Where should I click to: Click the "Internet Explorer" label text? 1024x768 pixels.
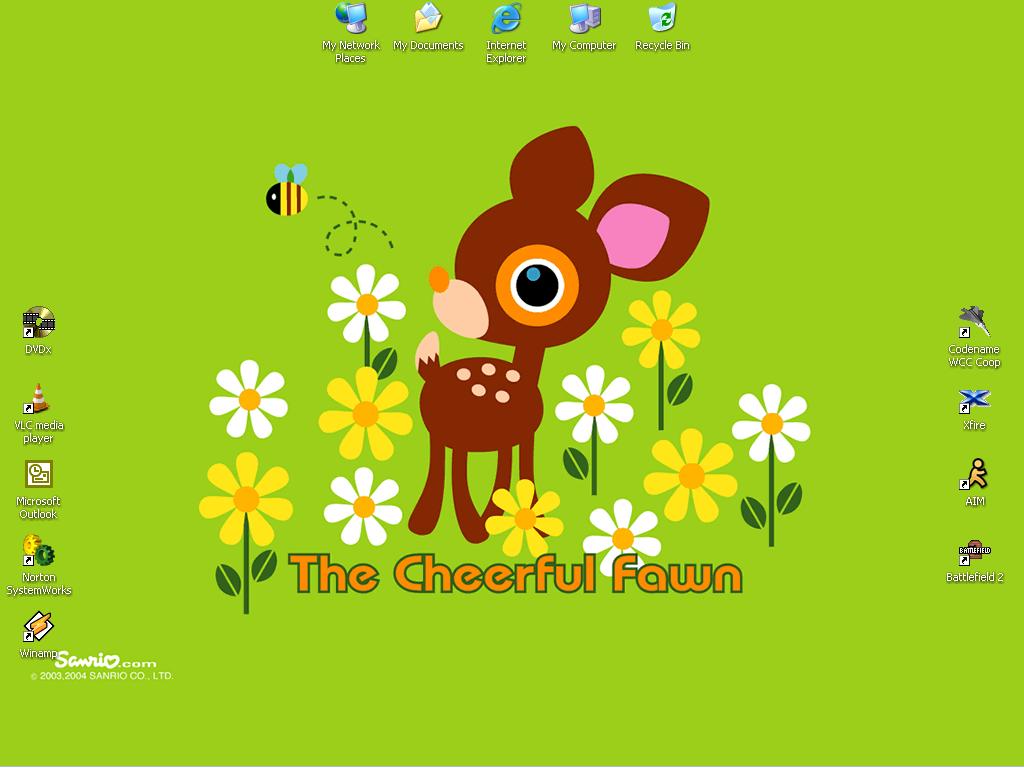[x=506, y=52]
